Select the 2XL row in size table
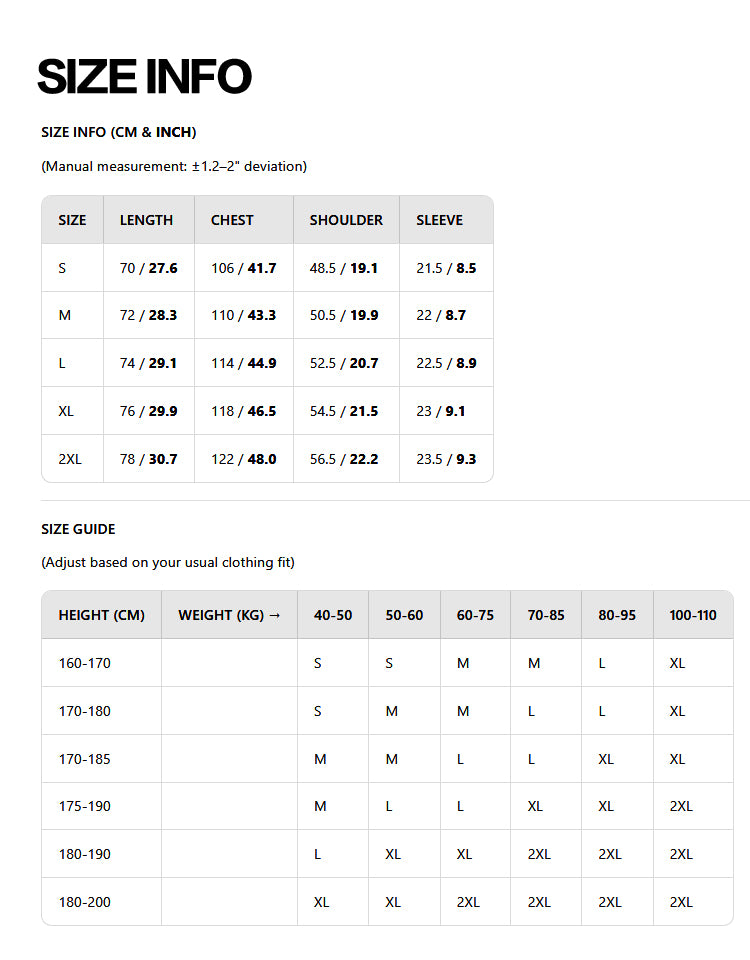This screenshot has height=960, width=750. pos(268,459)
